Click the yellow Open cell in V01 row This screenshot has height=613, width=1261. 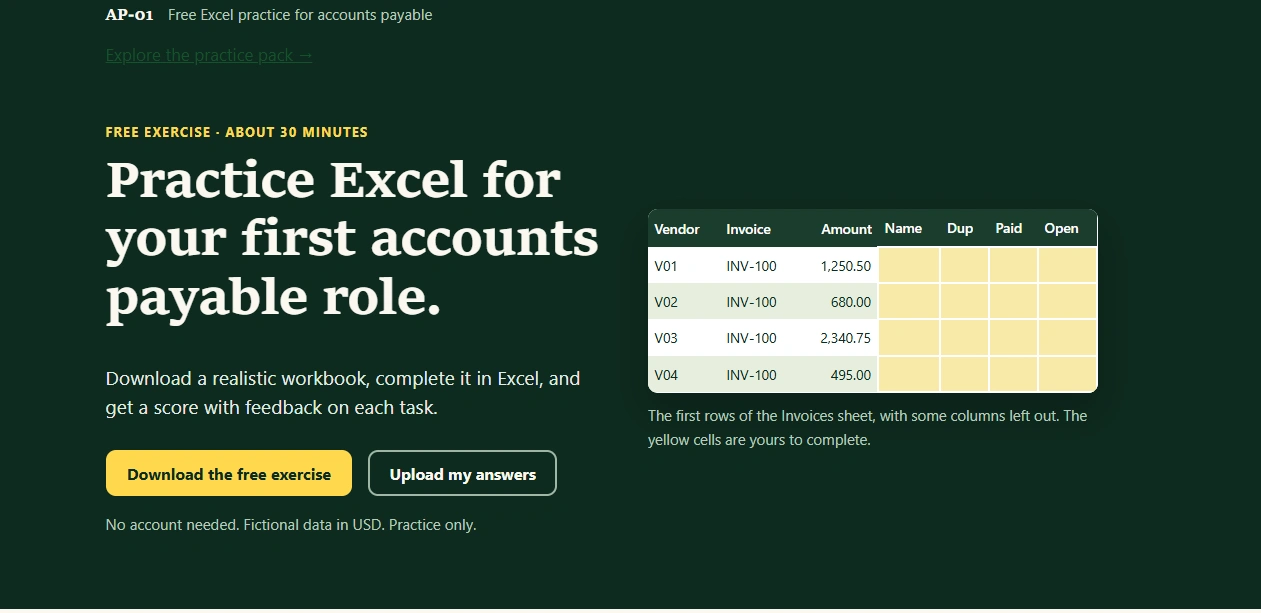[x=1068, y=265]
